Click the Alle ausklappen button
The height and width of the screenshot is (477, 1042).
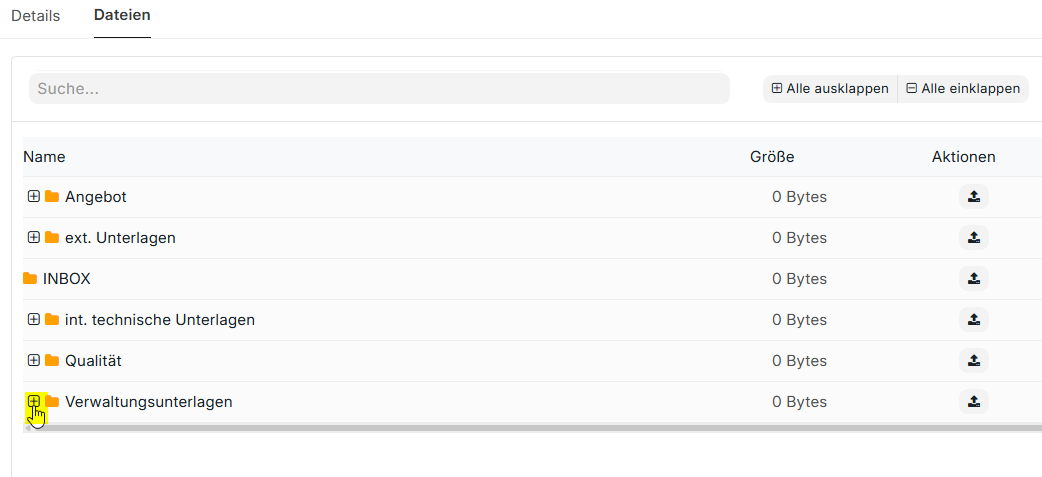pyautogui.click(x=830, y=89)
